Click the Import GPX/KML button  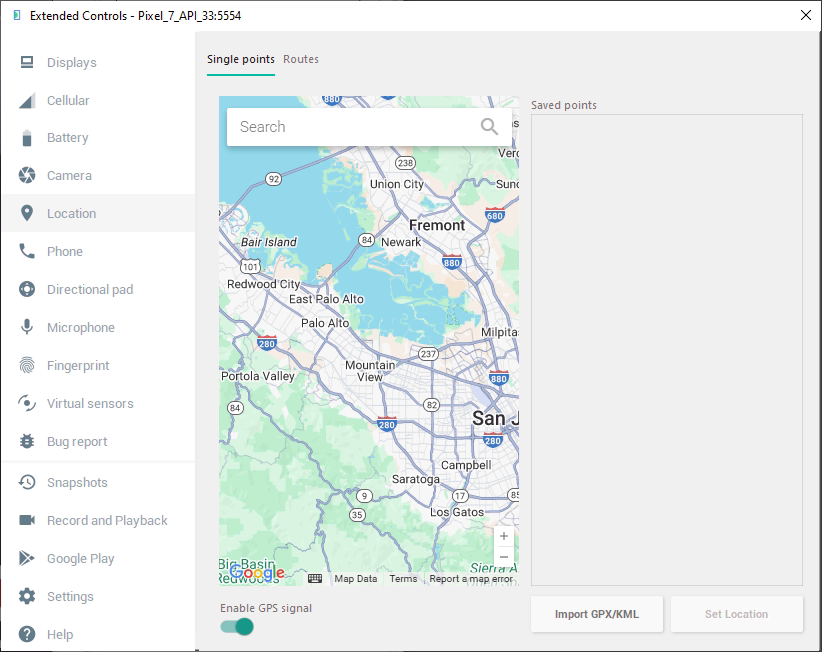(x=597, y=614)
